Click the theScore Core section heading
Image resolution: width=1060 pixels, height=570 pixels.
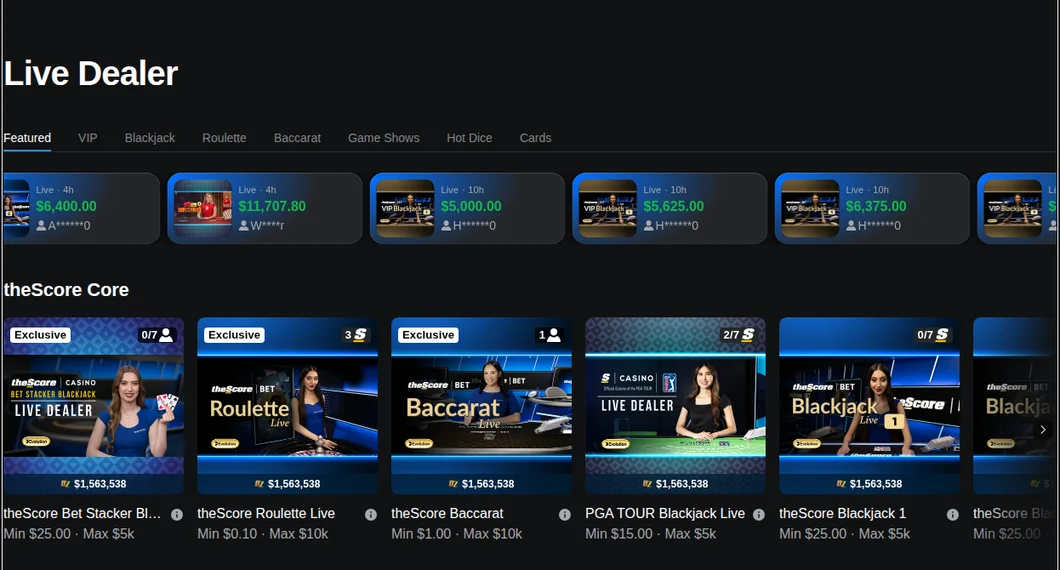click(66, 290)
